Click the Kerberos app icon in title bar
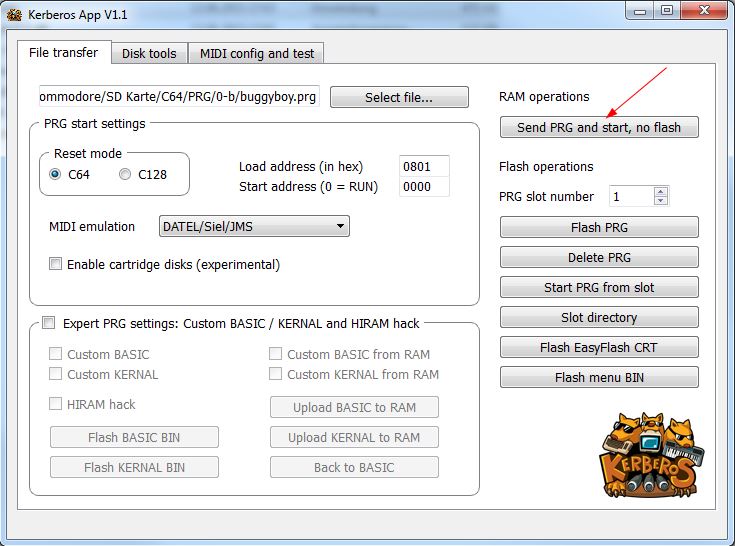This screenshot has height=546, width=735. tap(13, 12)
